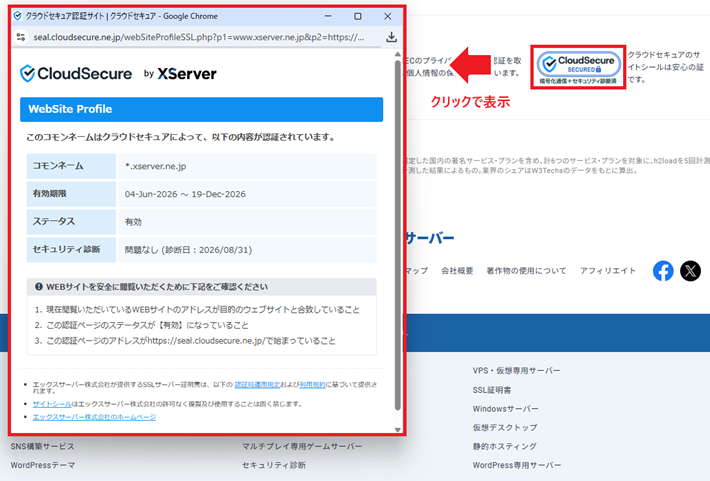Image resolution: width=710 pixels, height=481 pixels.
Task: Click the XServer logo in popup
Action: coord(187,73)
